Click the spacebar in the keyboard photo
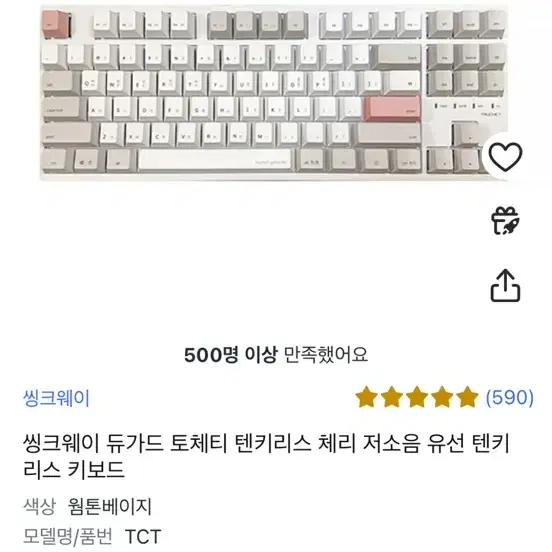The height and width of the screenshot is (552, 552). (214, 160)
